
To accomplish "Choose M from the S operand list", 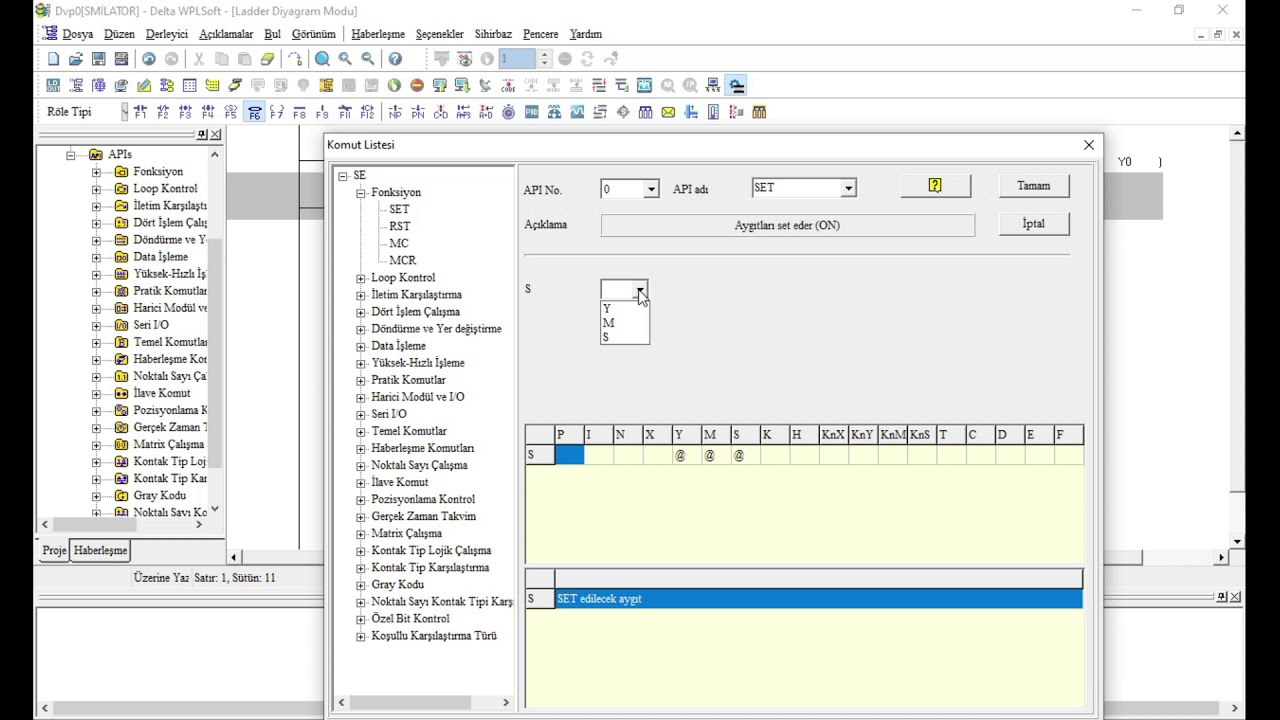I will pyautogui.click(x=609, y=323).
